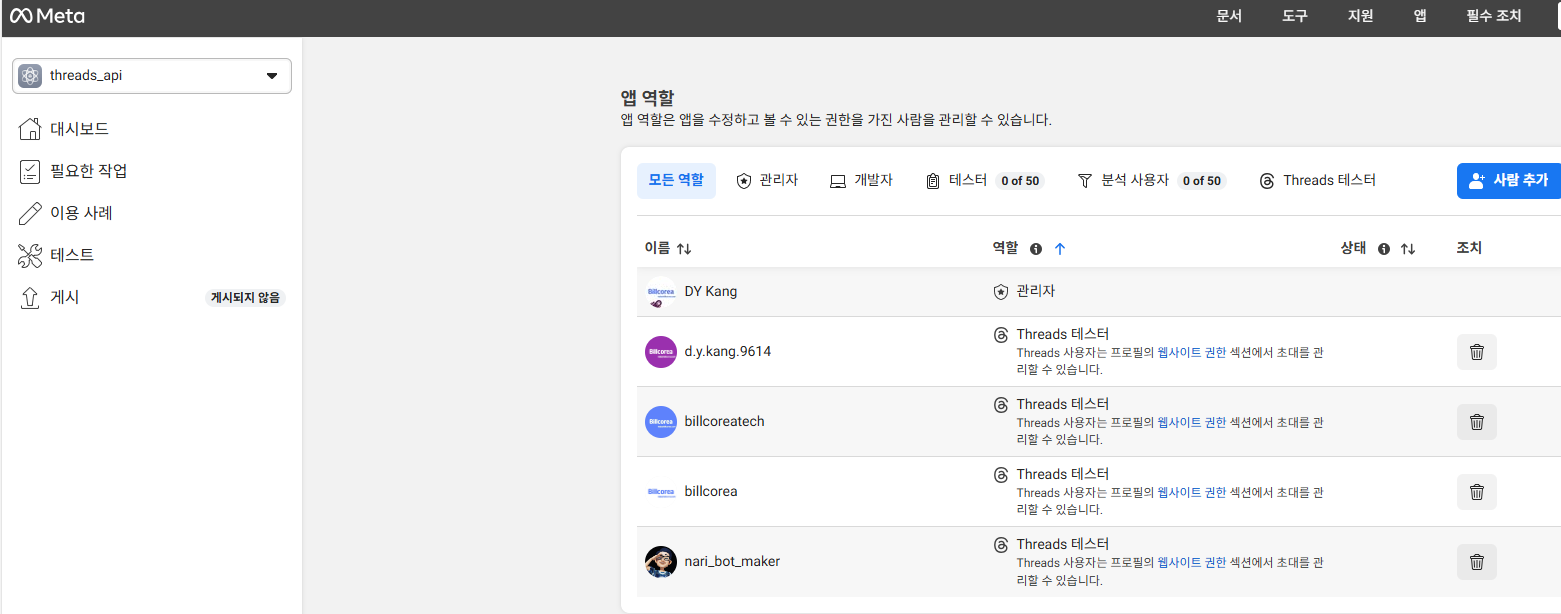Click the info icon next to 상태
This screenshot has height=614, width=1561.
pyautogui.click(x=1384, y=249)
